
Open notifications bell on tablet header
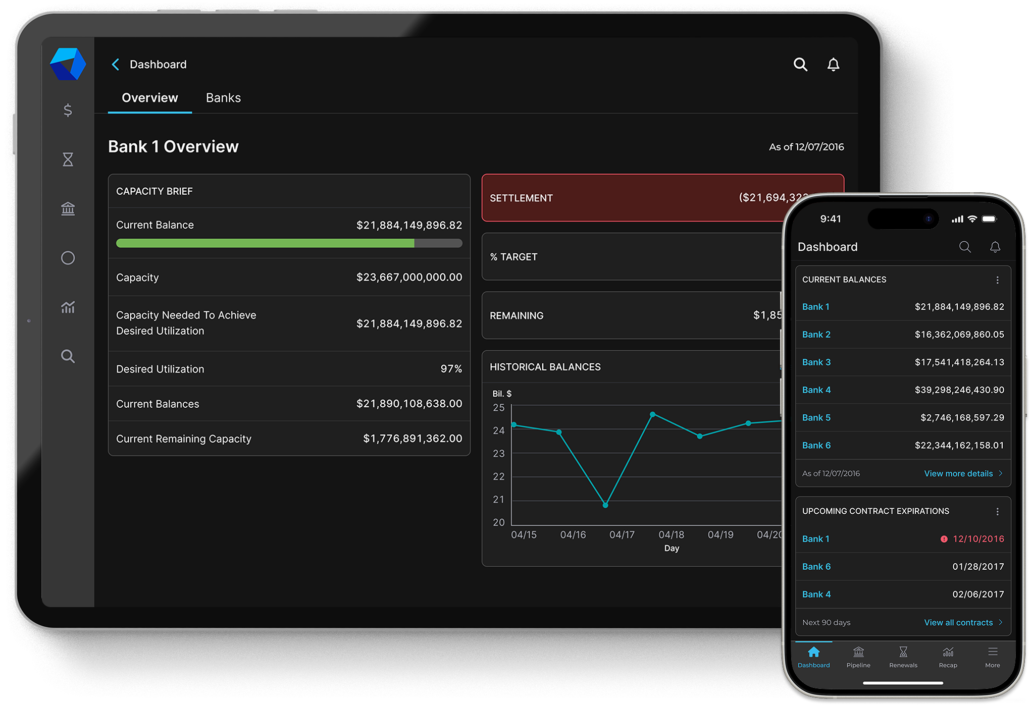pyautogui.click(x=833, y=64)
